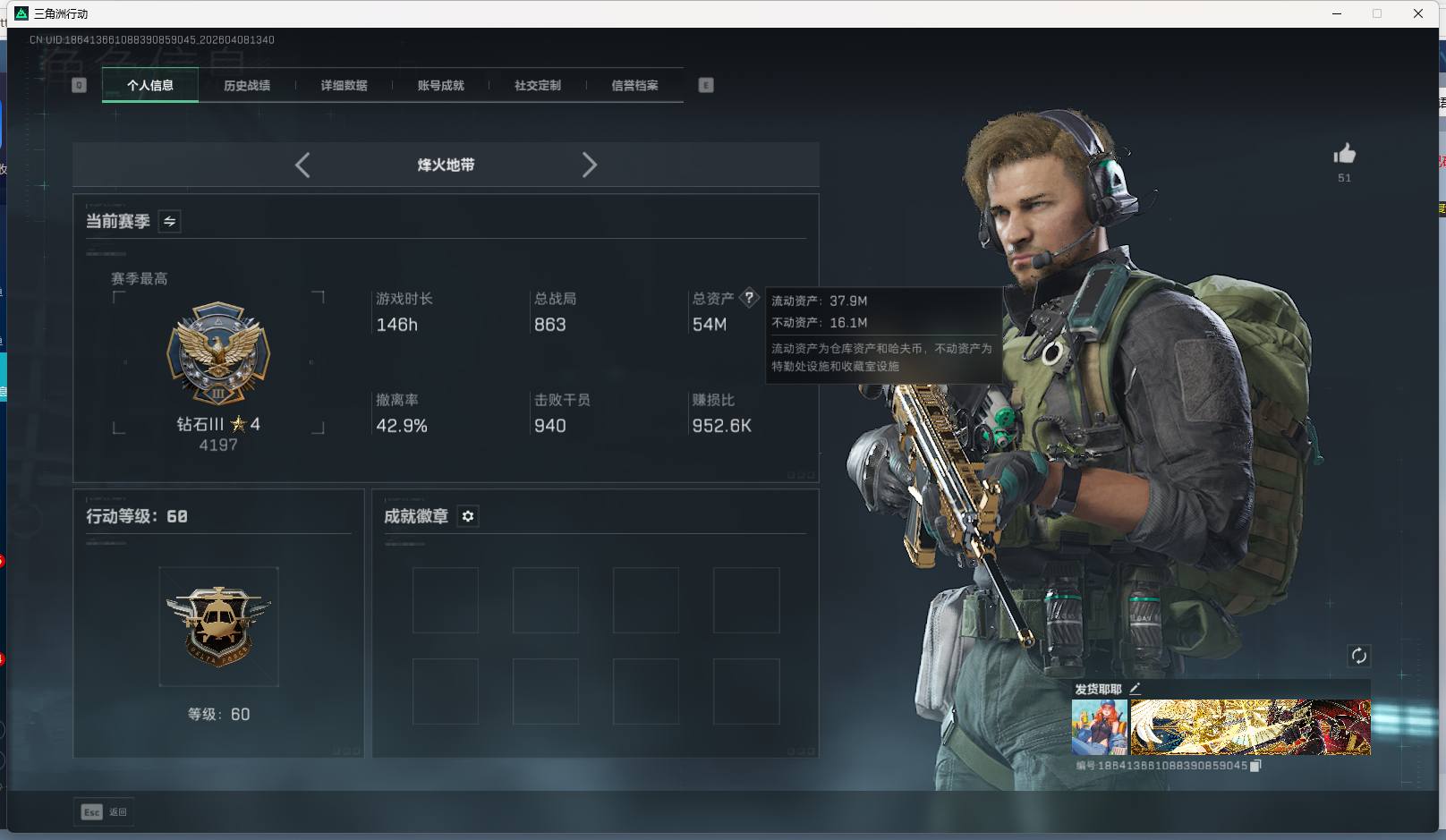1446x840 pixels.
Task: Click left arrow to switch from 烽火地带
Action: (302, 165)
